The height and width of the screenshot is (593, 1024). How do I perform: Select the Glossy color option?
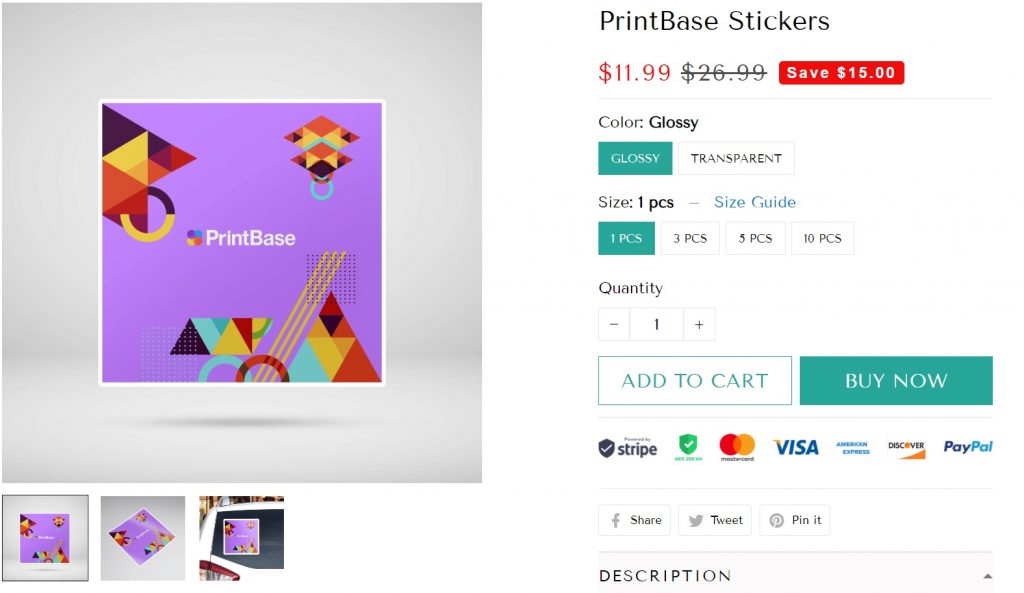point(635,158)
